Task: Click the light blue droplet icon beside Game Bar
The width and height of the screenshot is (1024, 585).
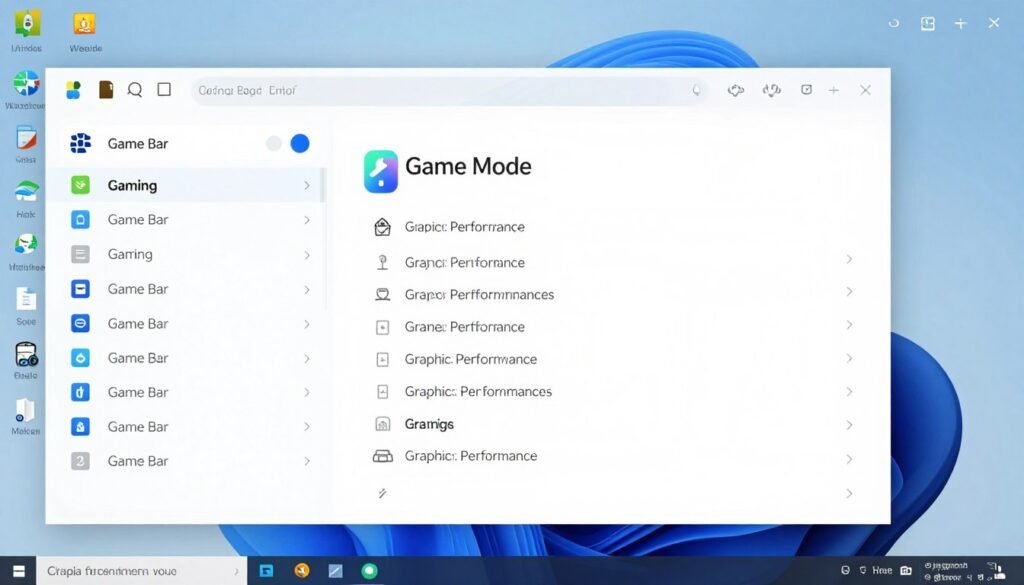Action: point(80,358)
